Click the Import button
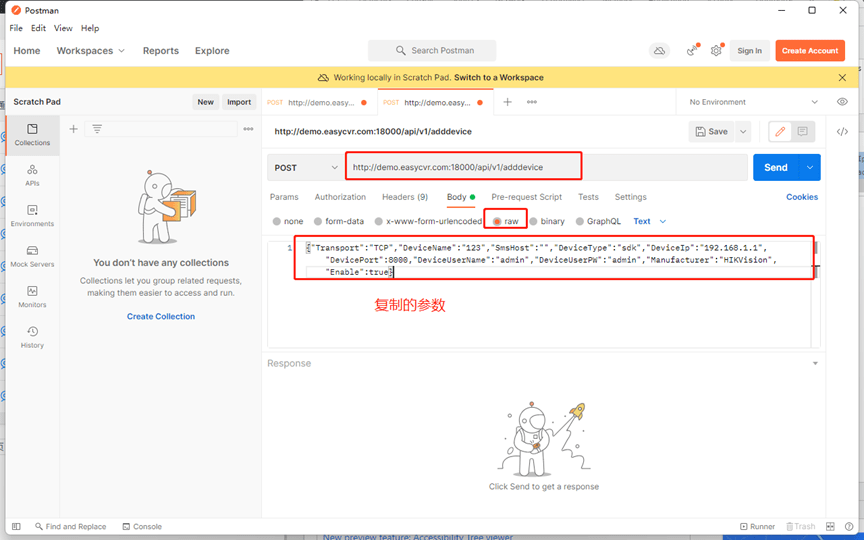 point(239,102)
